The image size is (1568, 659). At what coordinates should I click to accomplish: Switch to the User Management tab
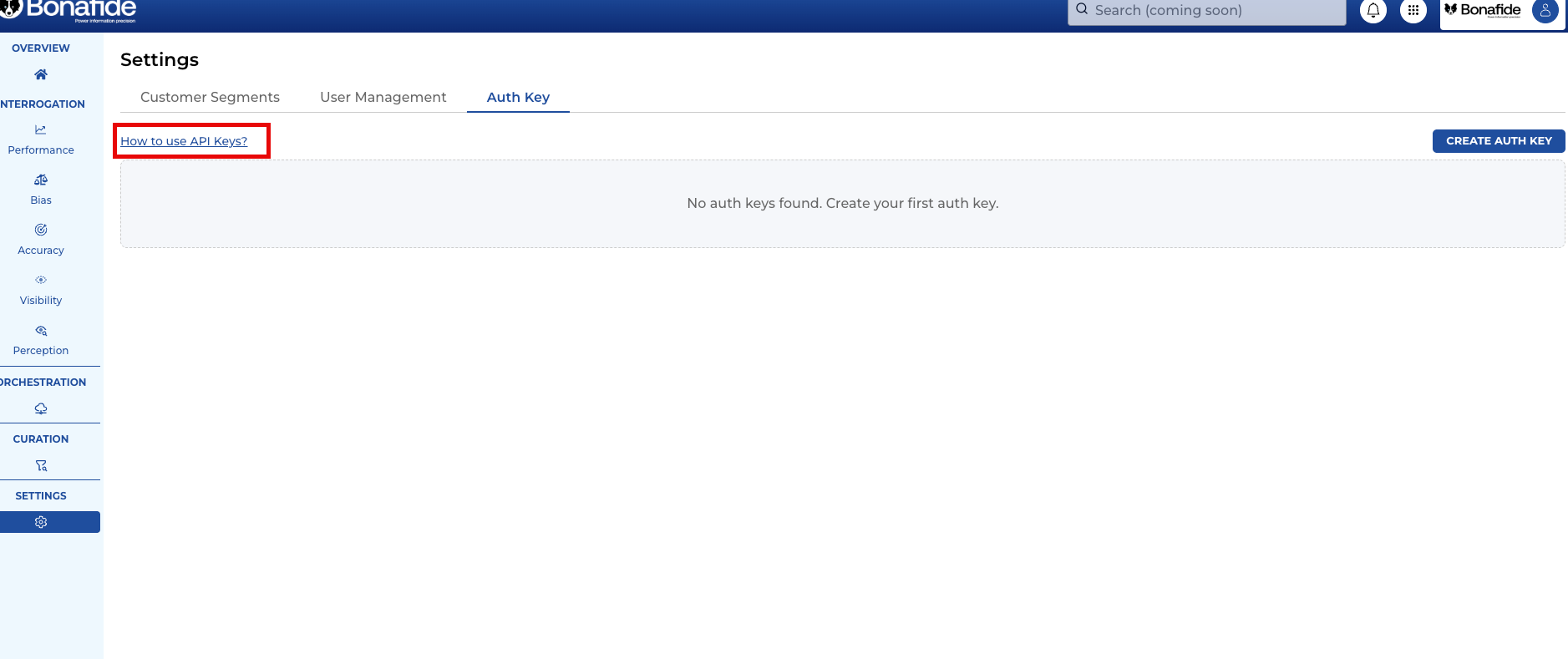[x=383, y=97]
